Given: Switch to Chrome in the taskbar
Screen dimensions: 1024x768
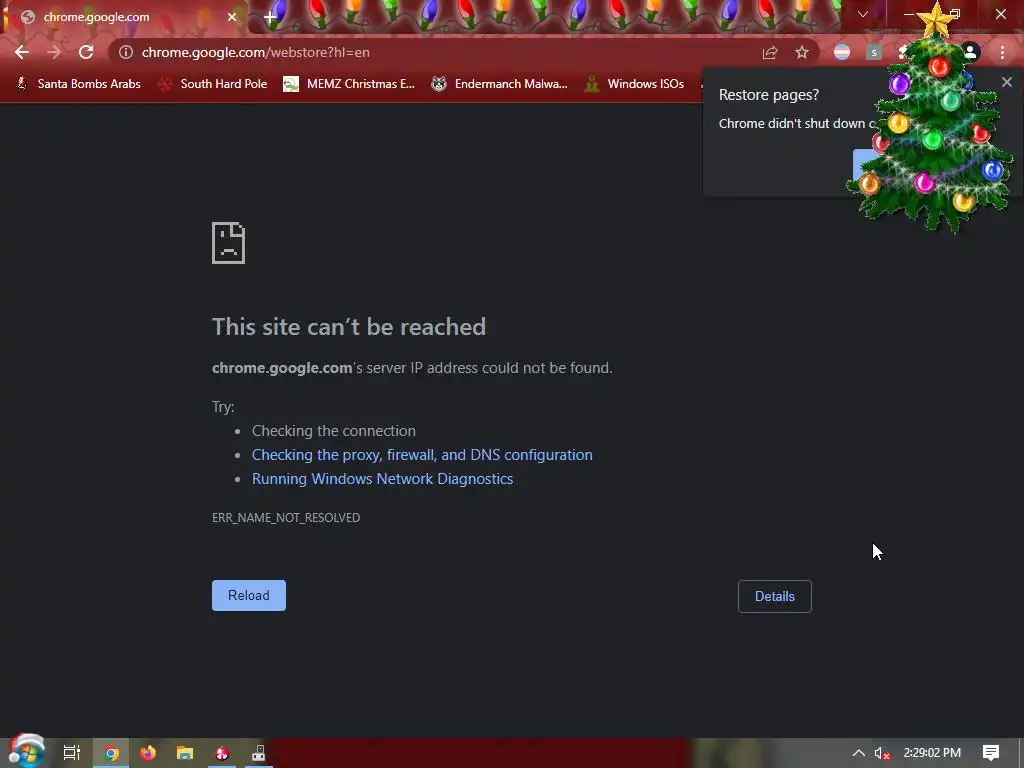Looking at the screenshot, I should [111, 753].
